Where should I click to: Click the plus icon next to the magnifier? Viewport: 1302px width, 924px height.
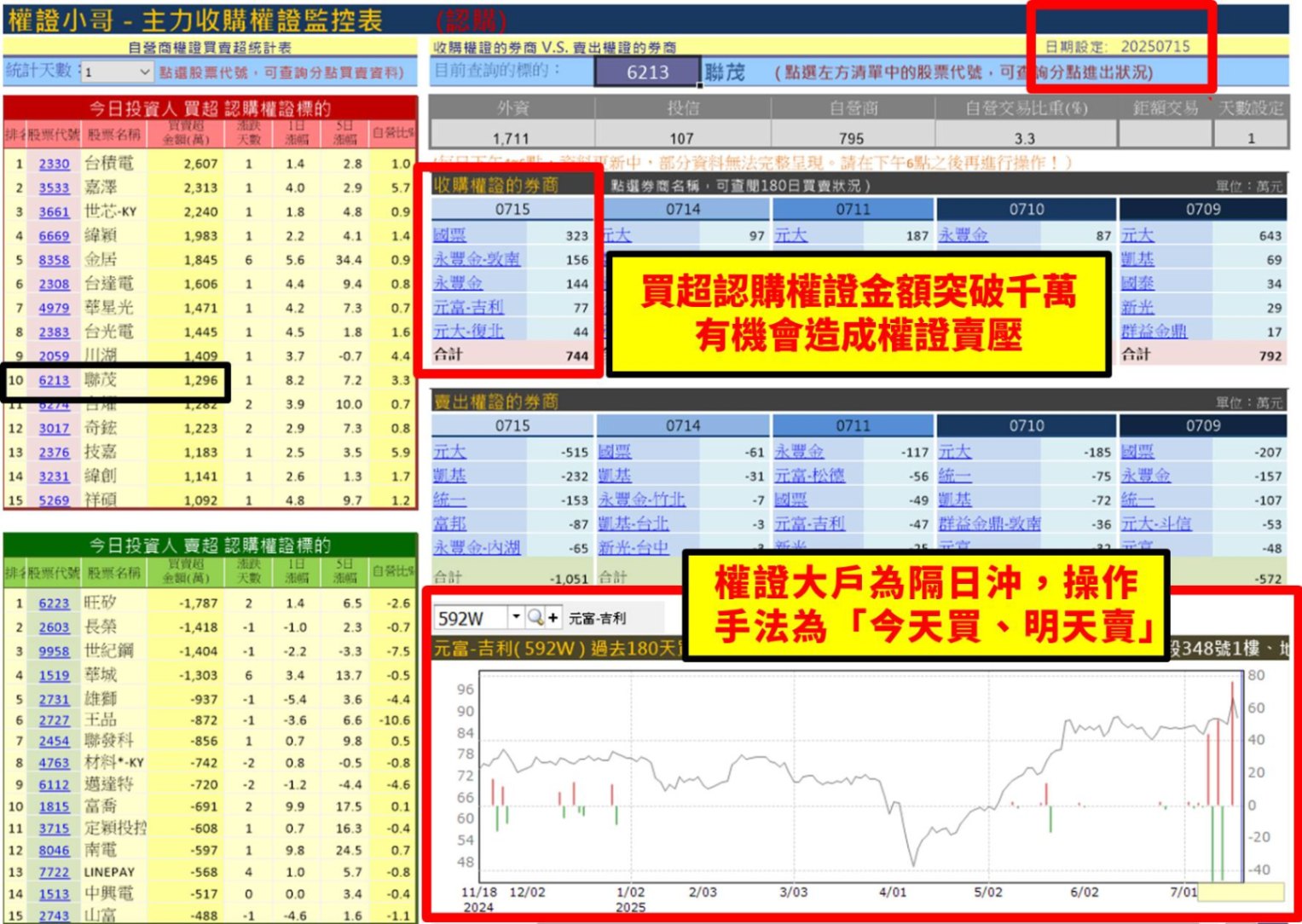[553, 617]
